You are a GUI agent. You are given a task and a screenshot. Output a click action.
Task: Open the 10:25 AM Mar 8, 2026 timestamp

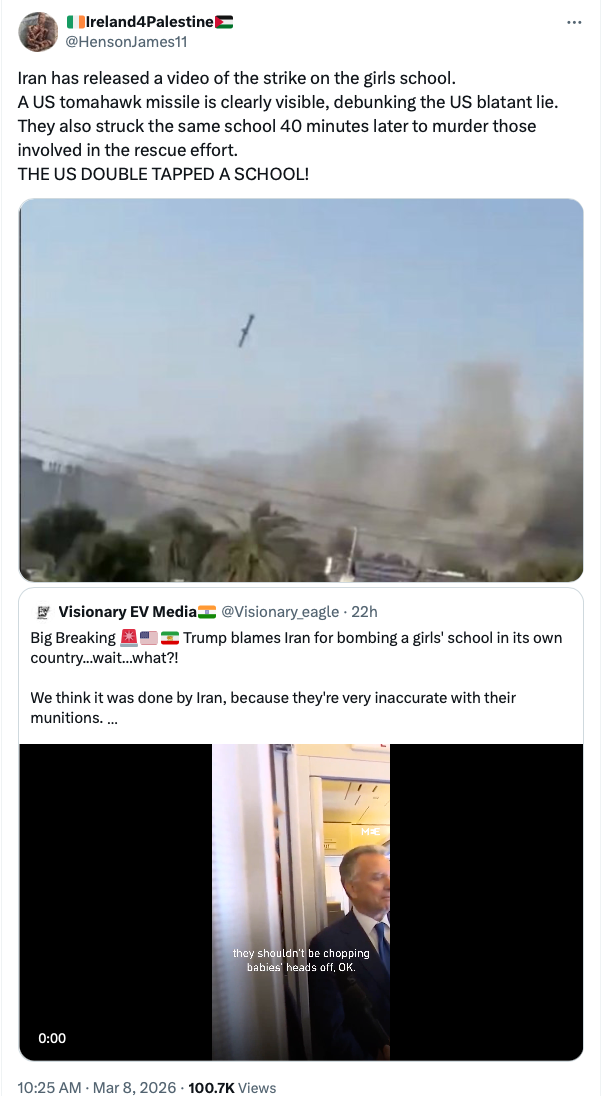click(x=96, y=1088)
